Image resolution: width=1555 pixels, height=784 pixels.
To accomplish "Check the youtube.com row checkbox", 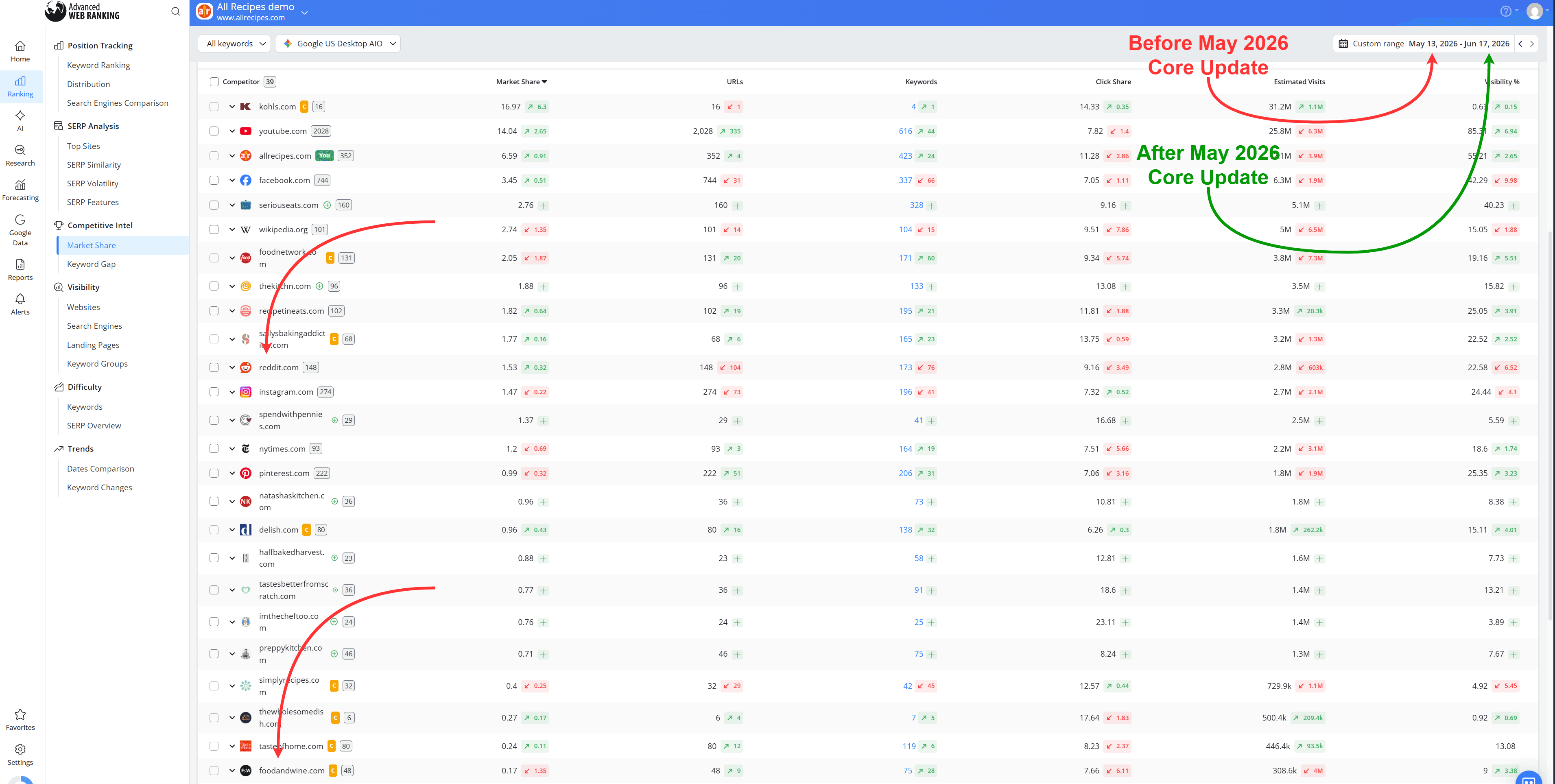I will [214, 131].
